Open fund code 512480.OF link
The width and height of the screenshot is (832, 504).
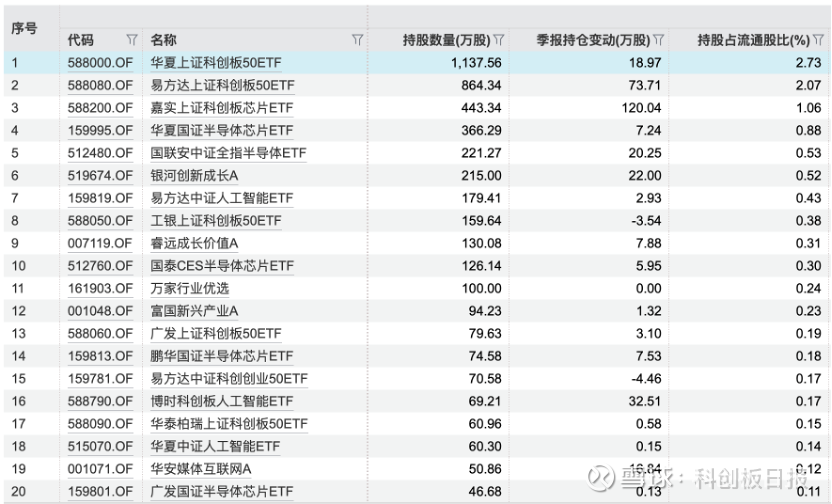(100, 153)
